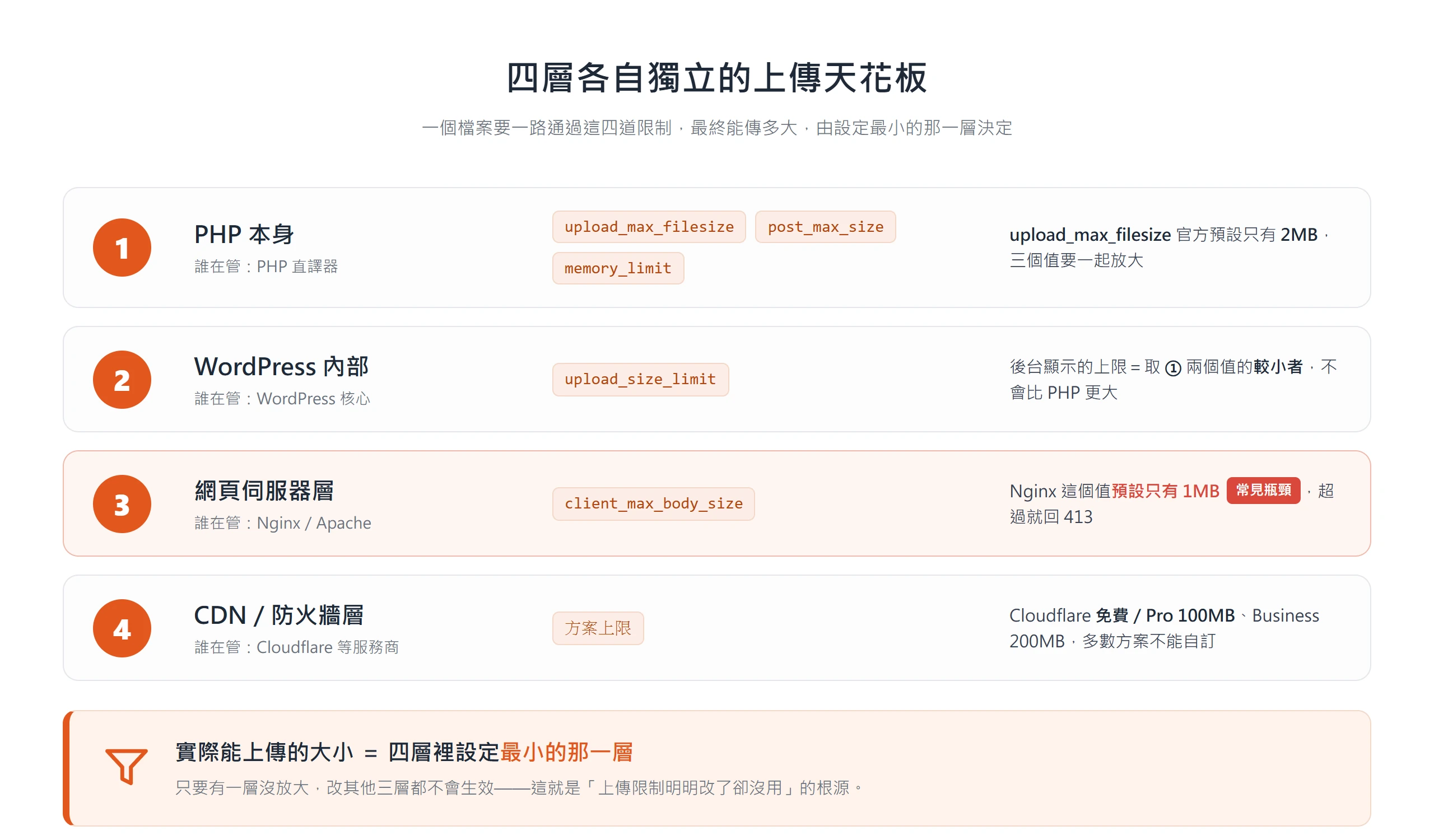This screenshot has width=1434, height=840.
Task: Select the main title 四層各自獨立的上傳天花板
Action: 717,77
